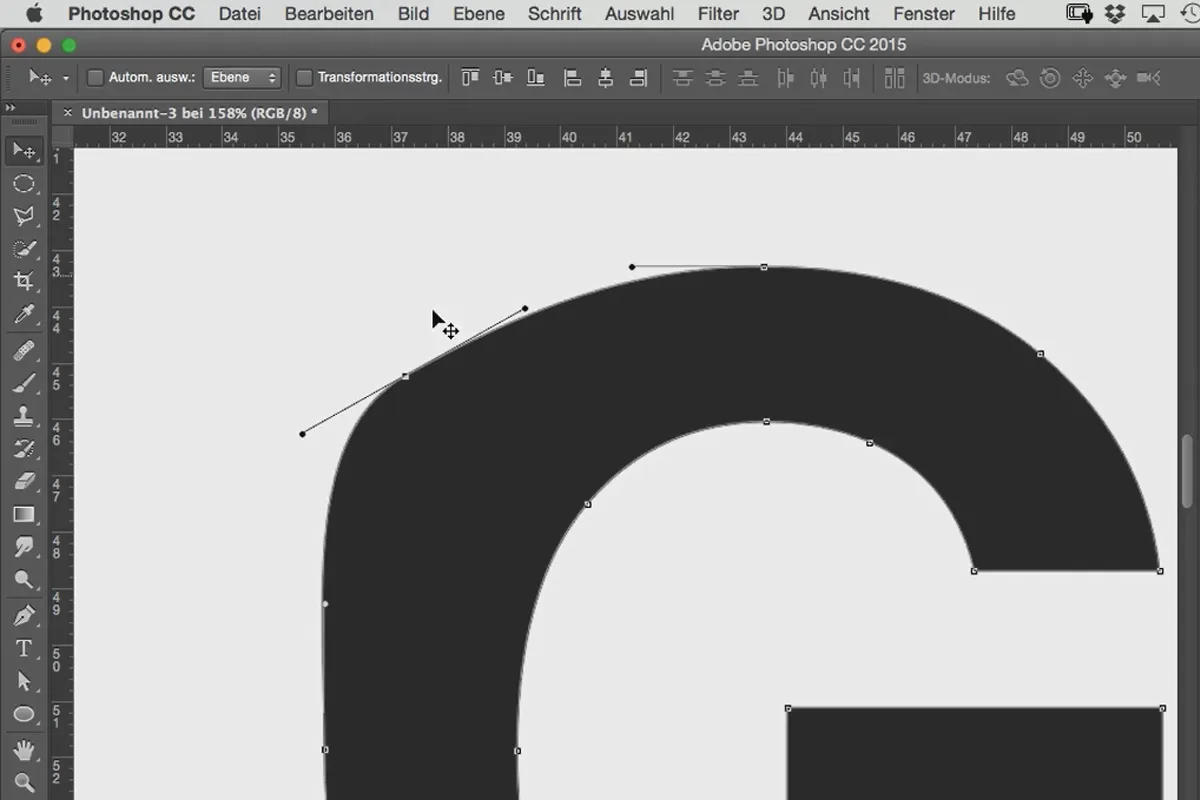Enable the Autom. ausw. checkbox
The image size is (1200, 800).
tap(96, 77)
